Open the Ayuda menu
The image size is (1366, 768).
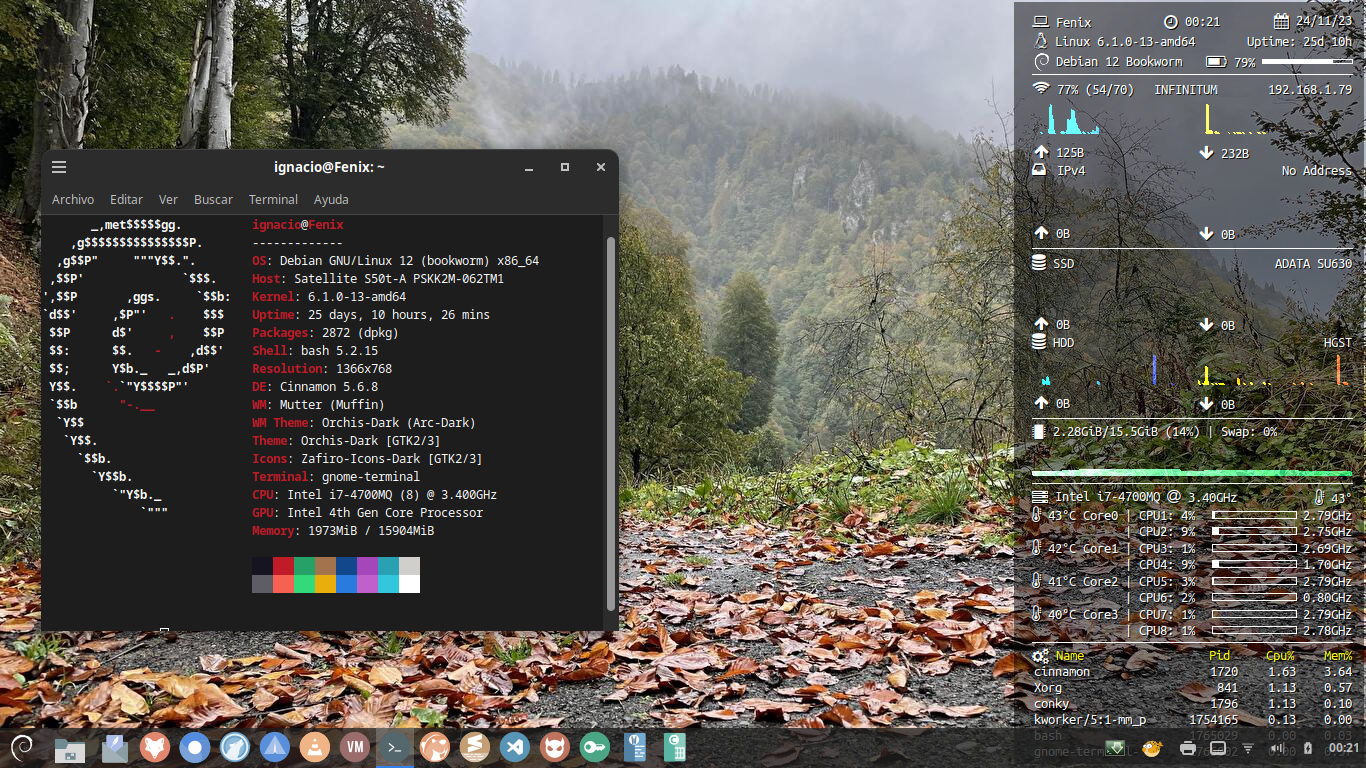331,199
